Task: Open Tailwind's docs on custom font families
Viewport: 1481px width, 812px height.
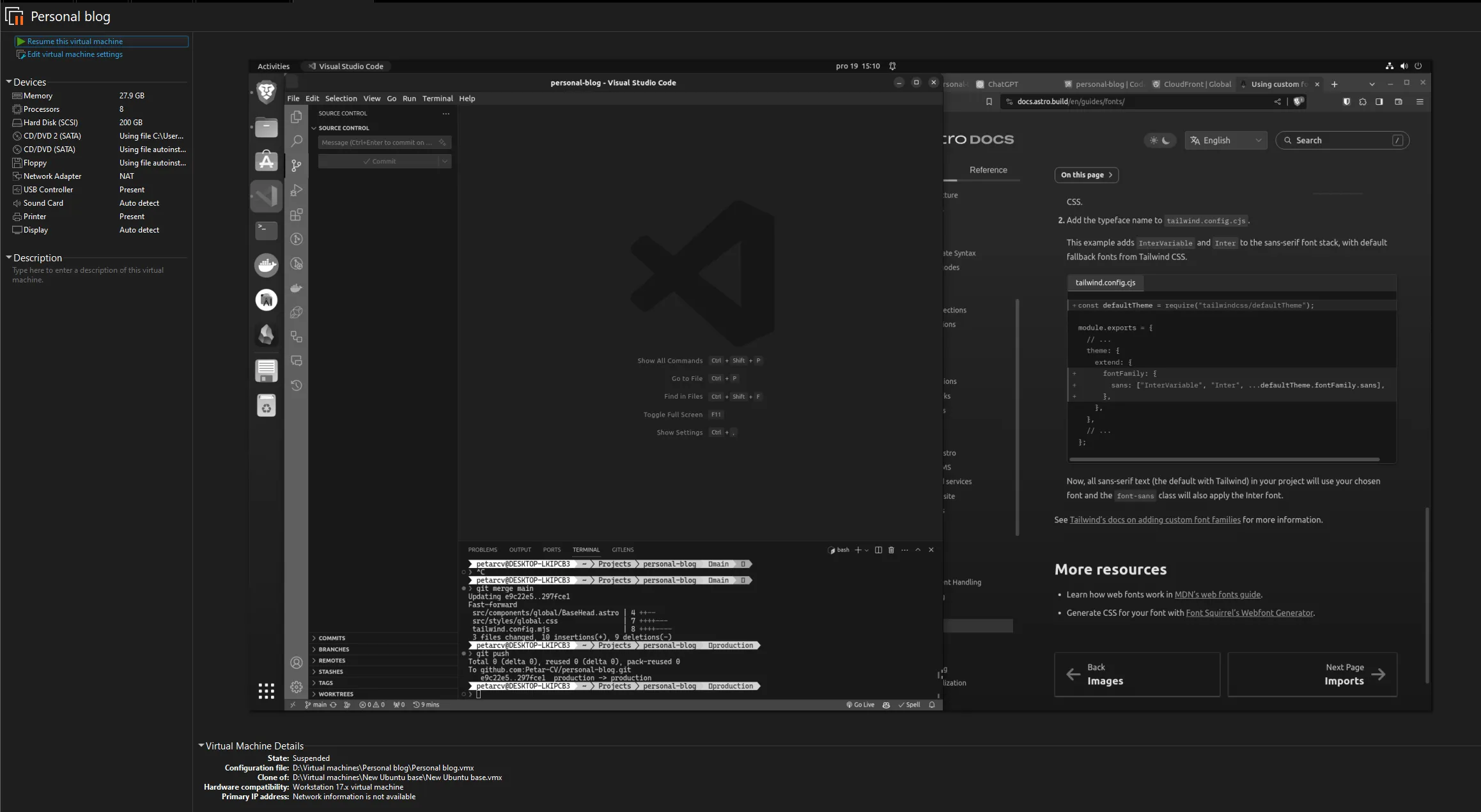Action: pos(1154,520)
